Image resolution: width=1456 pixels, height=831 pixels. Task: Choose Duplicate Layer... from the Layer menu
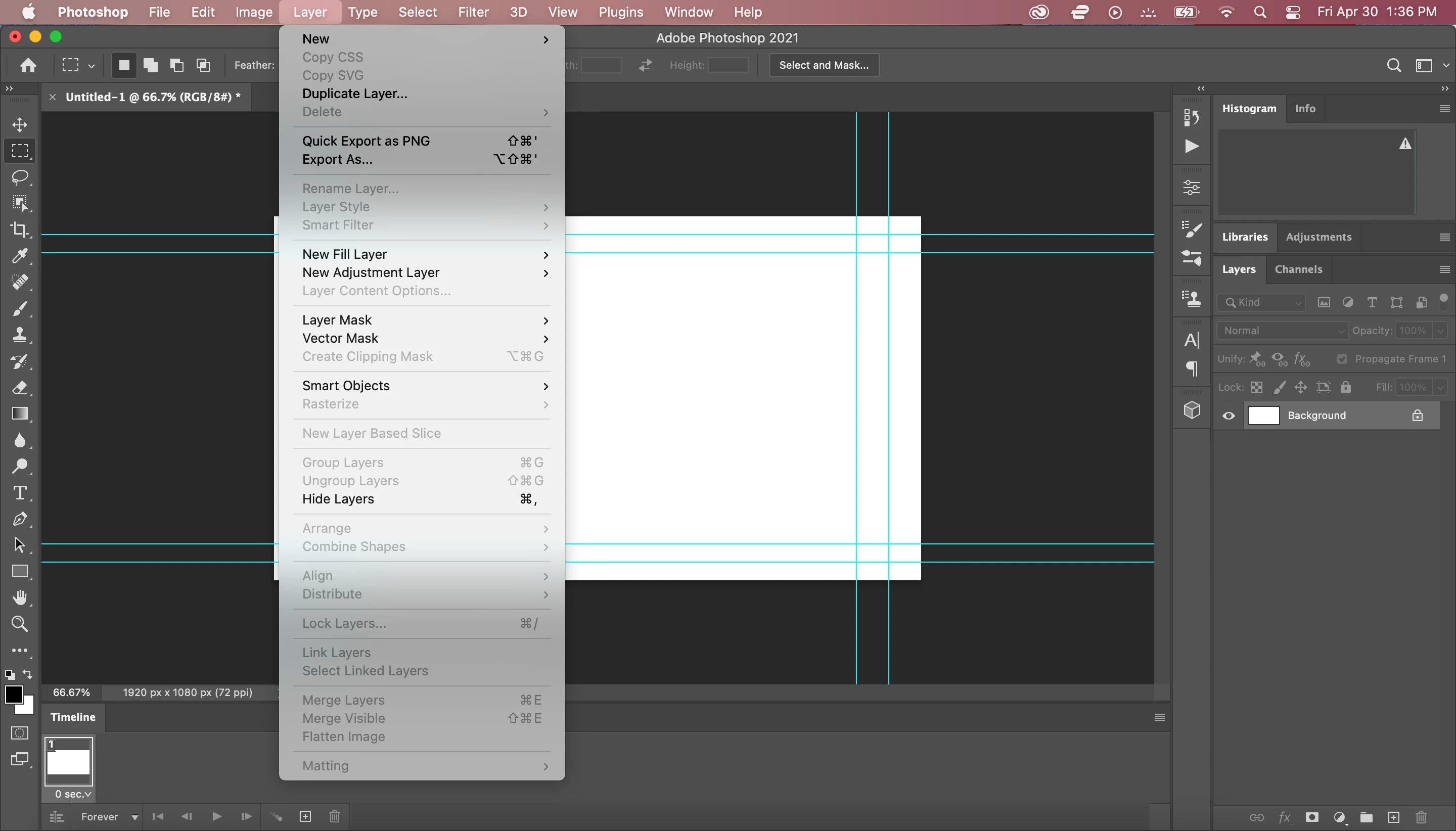coord(354,94)
